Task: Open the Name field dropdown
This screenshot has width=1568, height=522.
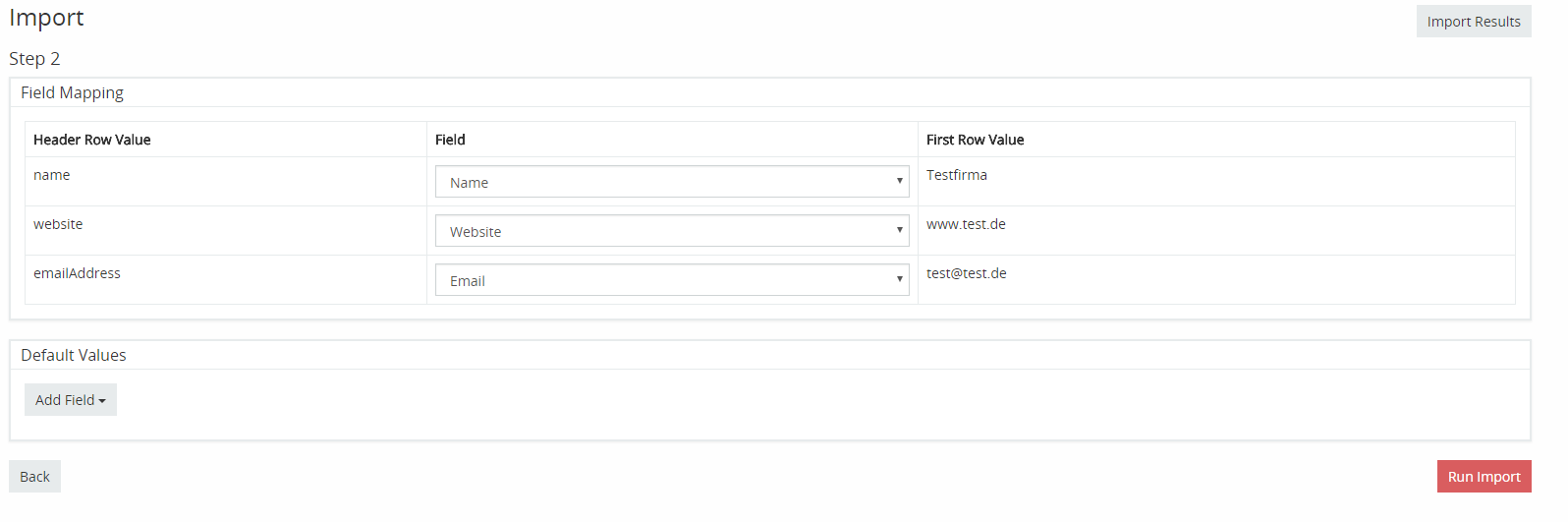Action: click(x=672, y=182)
